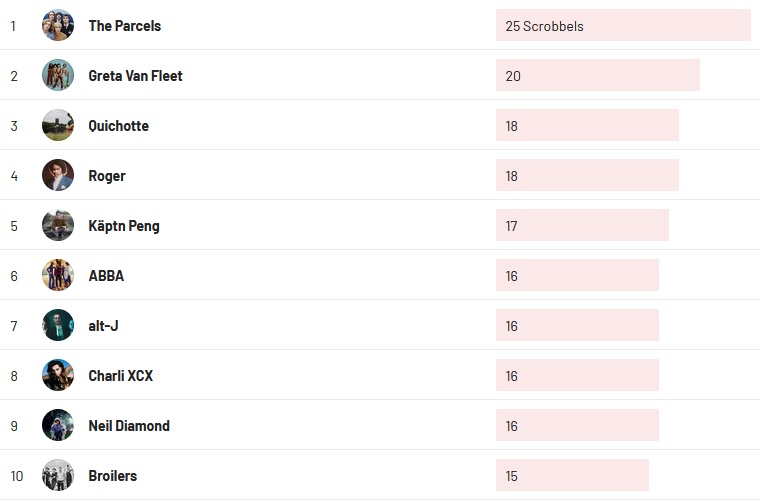Open Quichotte's avatar thumbnail
This screenshot has width=760, height=501.
click(58, 125)
